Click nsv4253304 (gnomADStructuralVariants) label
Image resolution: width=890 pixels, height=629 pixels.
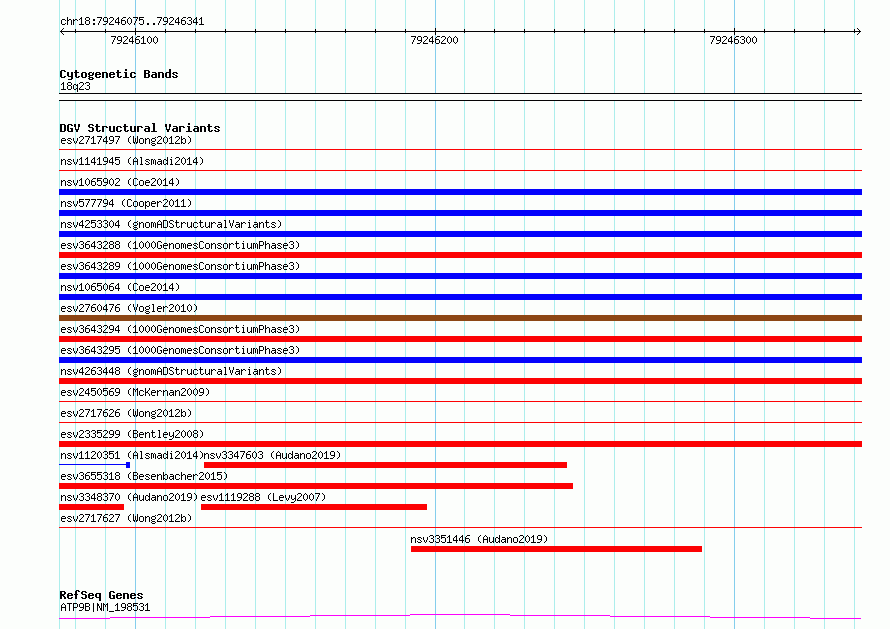[x=171, y=224]
